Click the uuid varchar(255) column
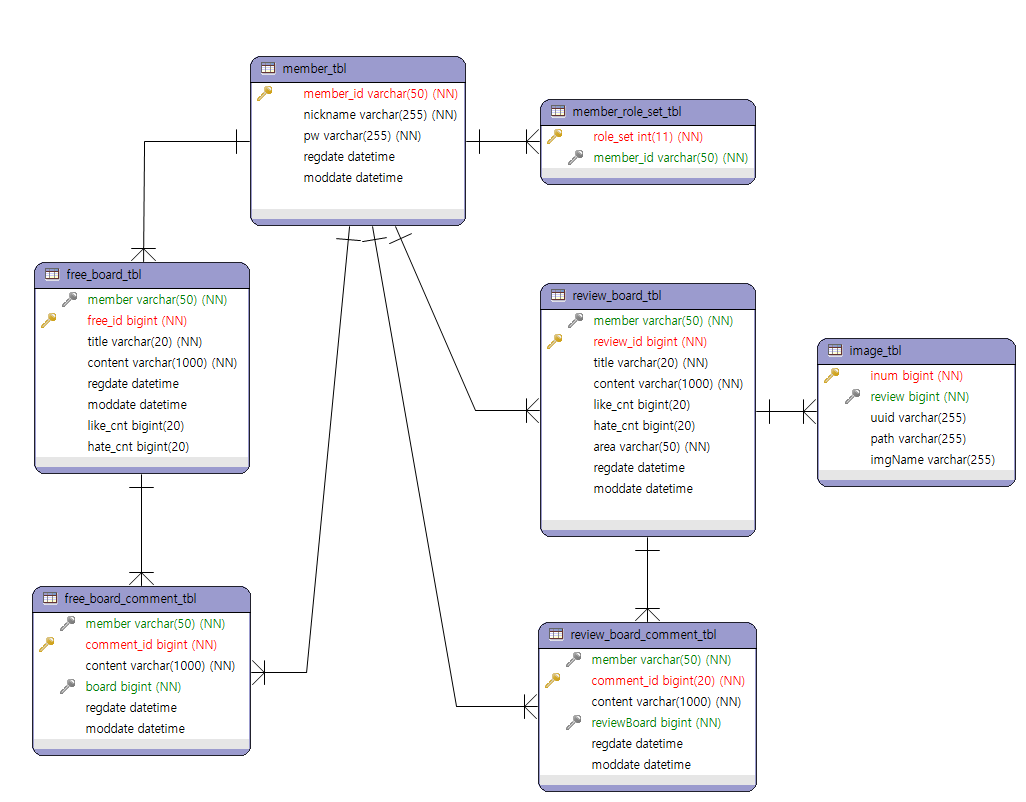This screenshot has height=802, width=1026. [917, 417]
